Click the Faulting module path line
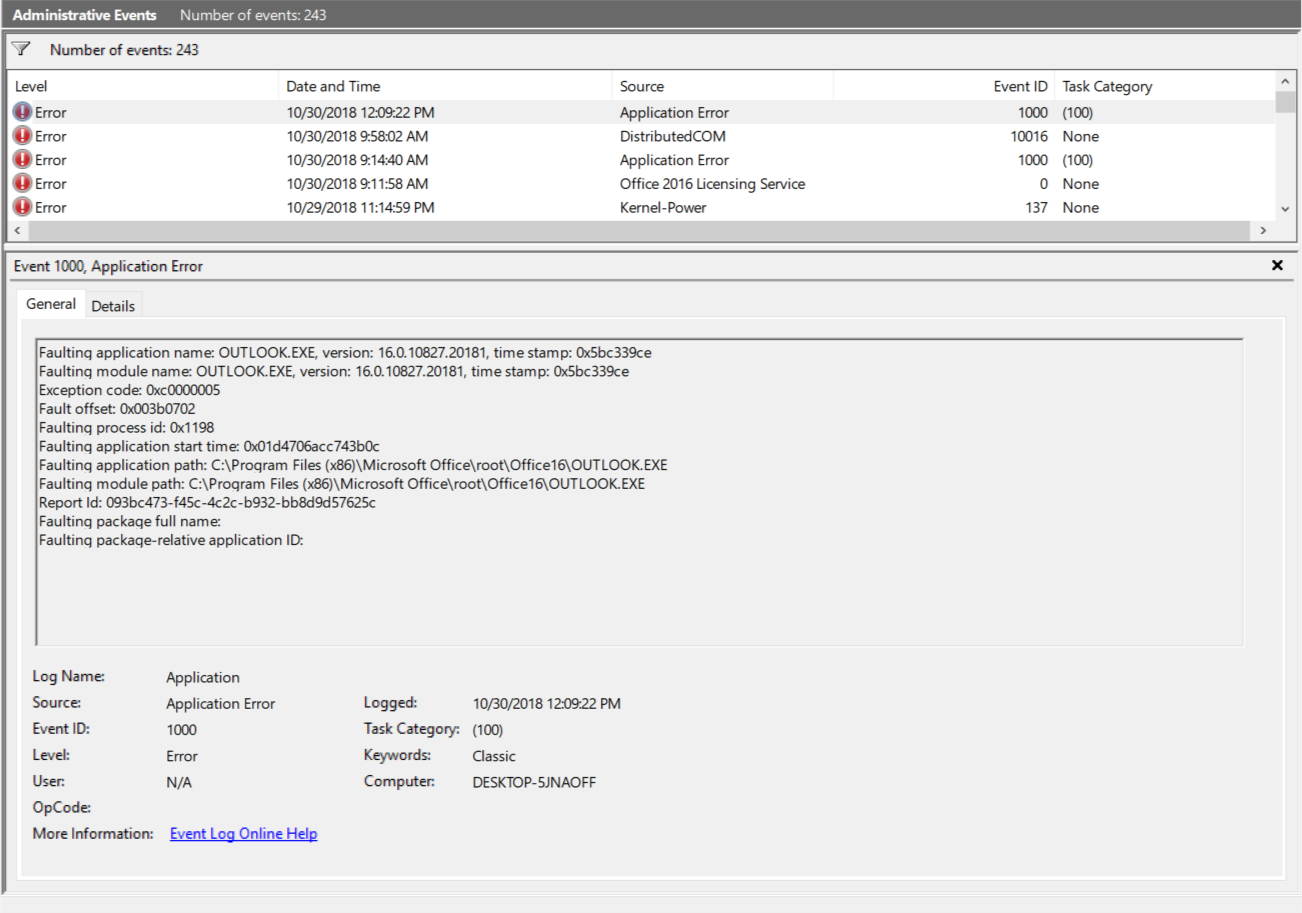The height and width of the screenshot is (913, 1302). click(x=341, y=484)
